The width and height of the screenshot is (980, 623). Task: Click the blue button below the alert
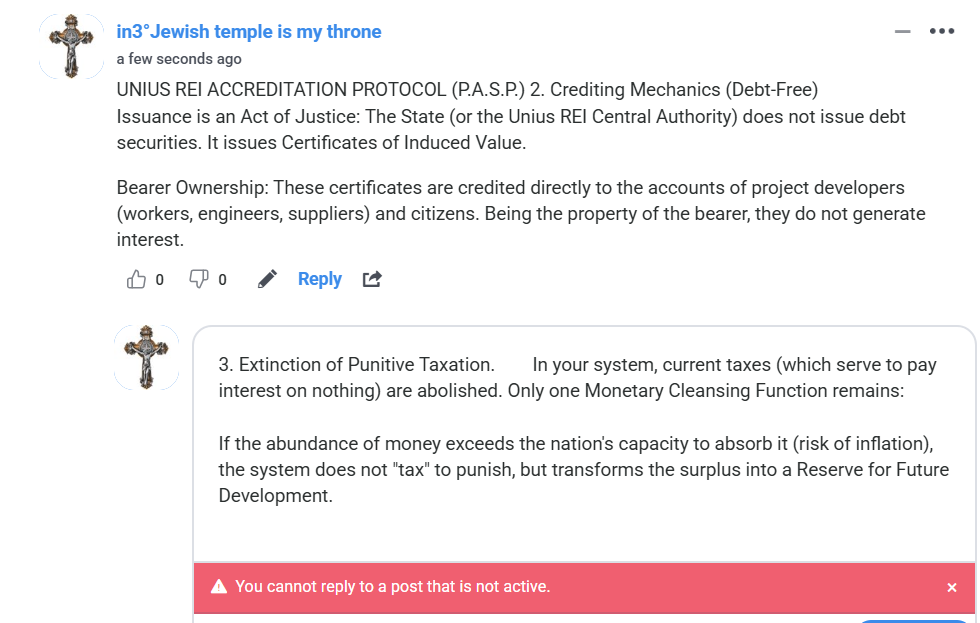[x=915, y=620]
